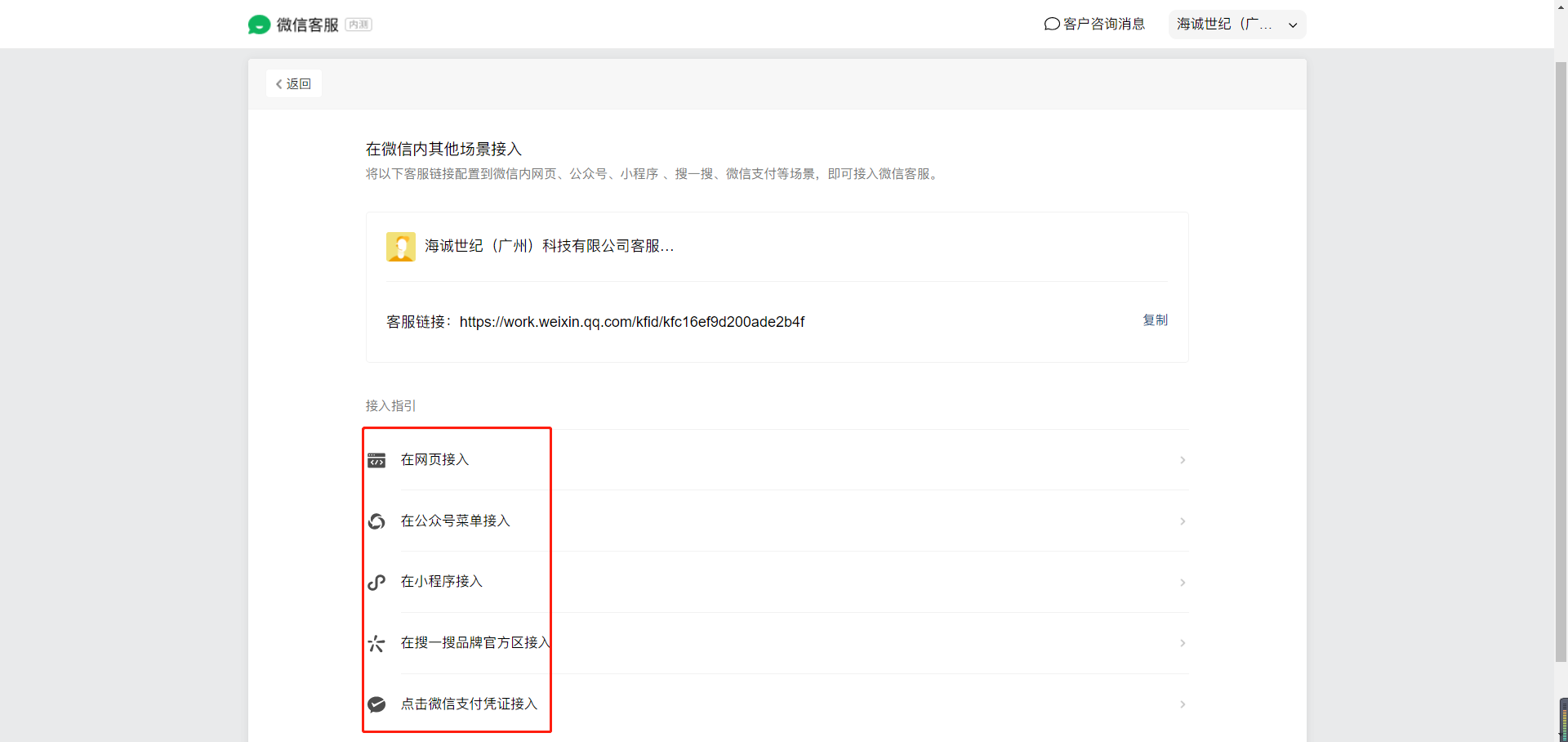Open the 在搜一搜品牌官方区接入 guide
This screenshot has height=742, width=1568.
pos(777,643)
